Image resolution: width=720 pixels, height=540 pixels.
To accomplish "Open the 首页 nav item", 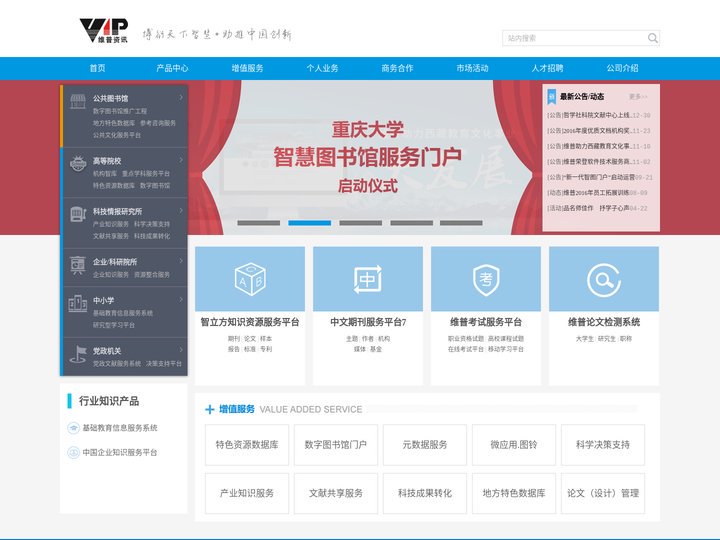I will click(97, 68).
